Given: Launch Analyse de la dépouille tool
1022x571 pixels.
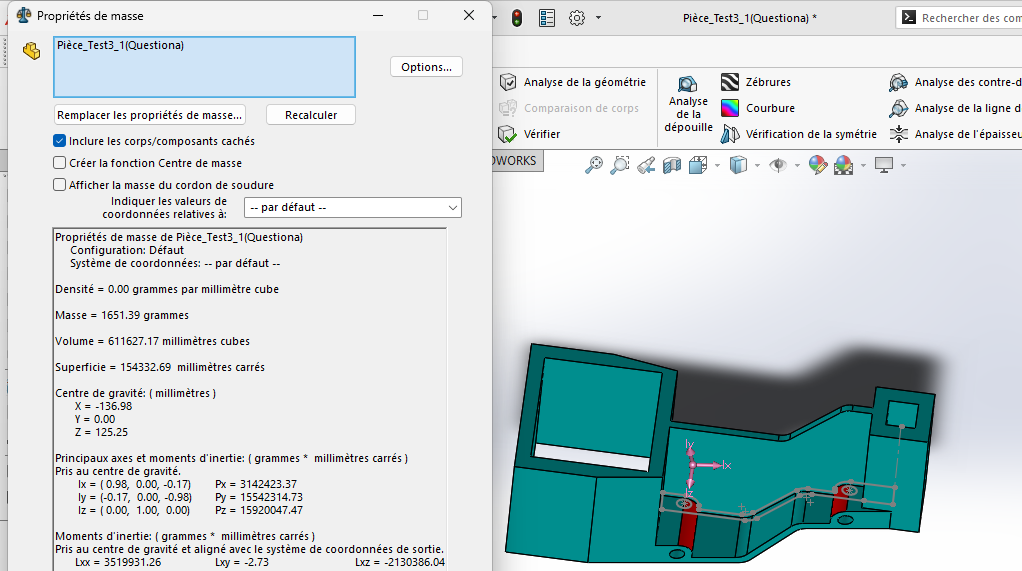Looking at the screenshot, I should pos(688,104).
